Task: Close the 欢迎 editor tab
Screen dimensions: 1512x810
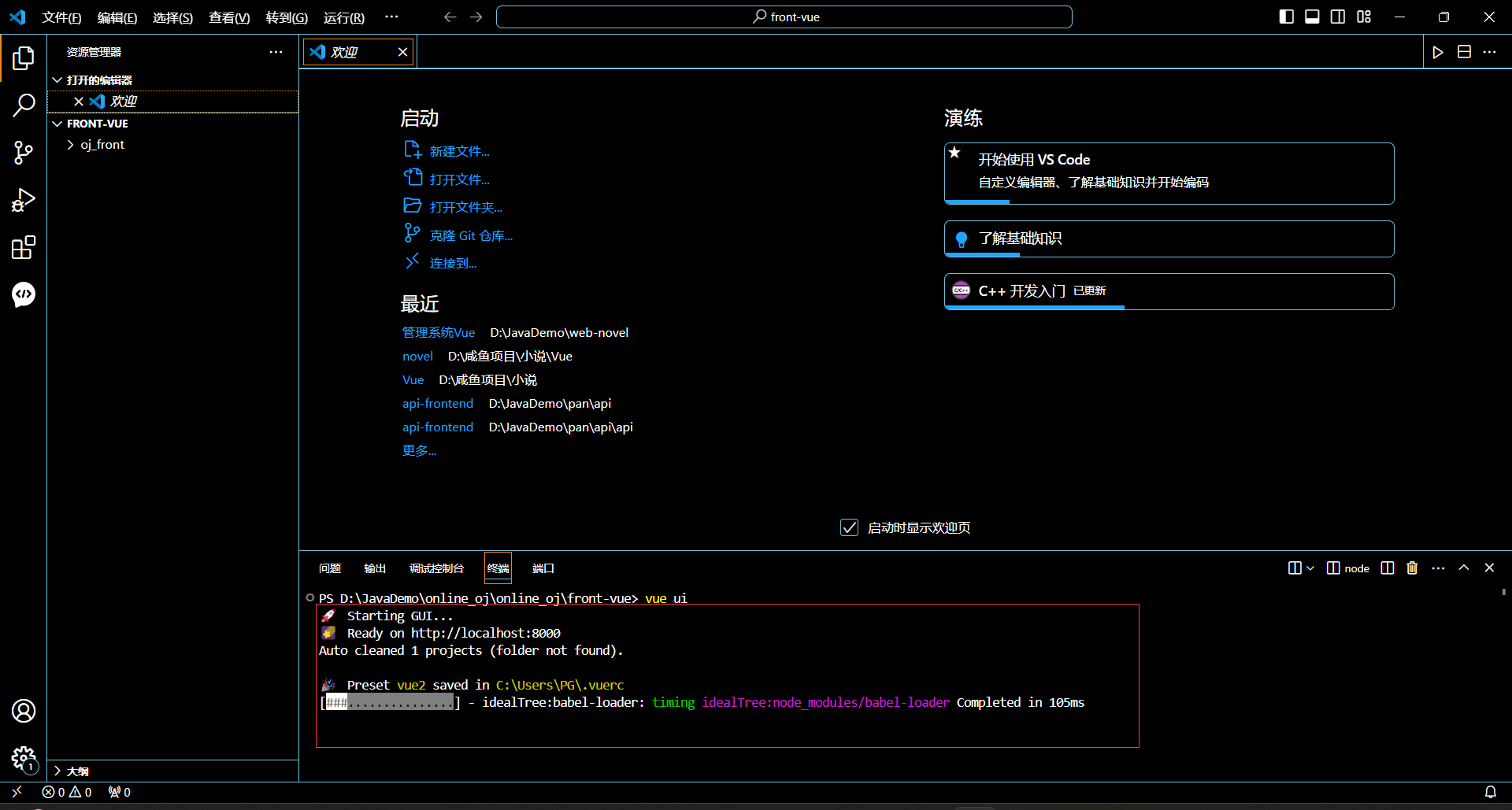Action: [x=402, y=52]
